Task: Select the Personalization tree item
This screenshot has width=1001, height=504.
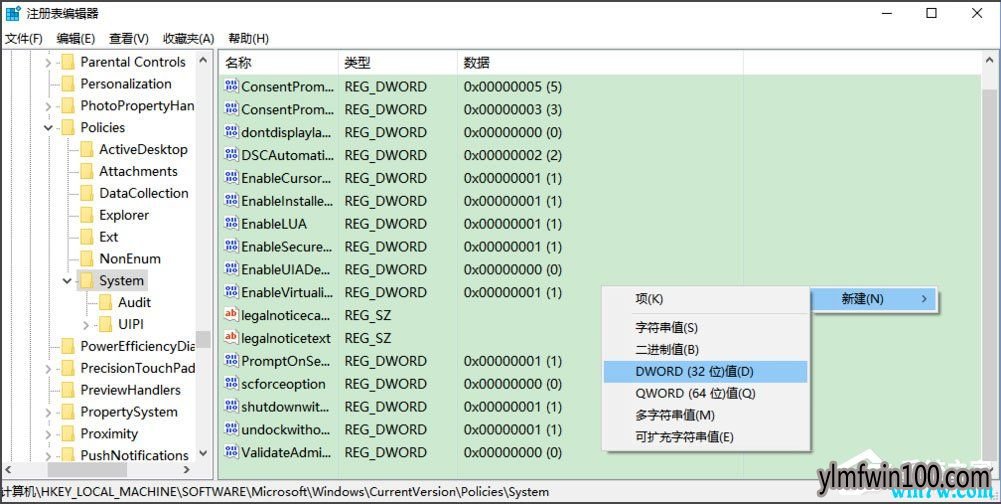Action: coord(126,84)
